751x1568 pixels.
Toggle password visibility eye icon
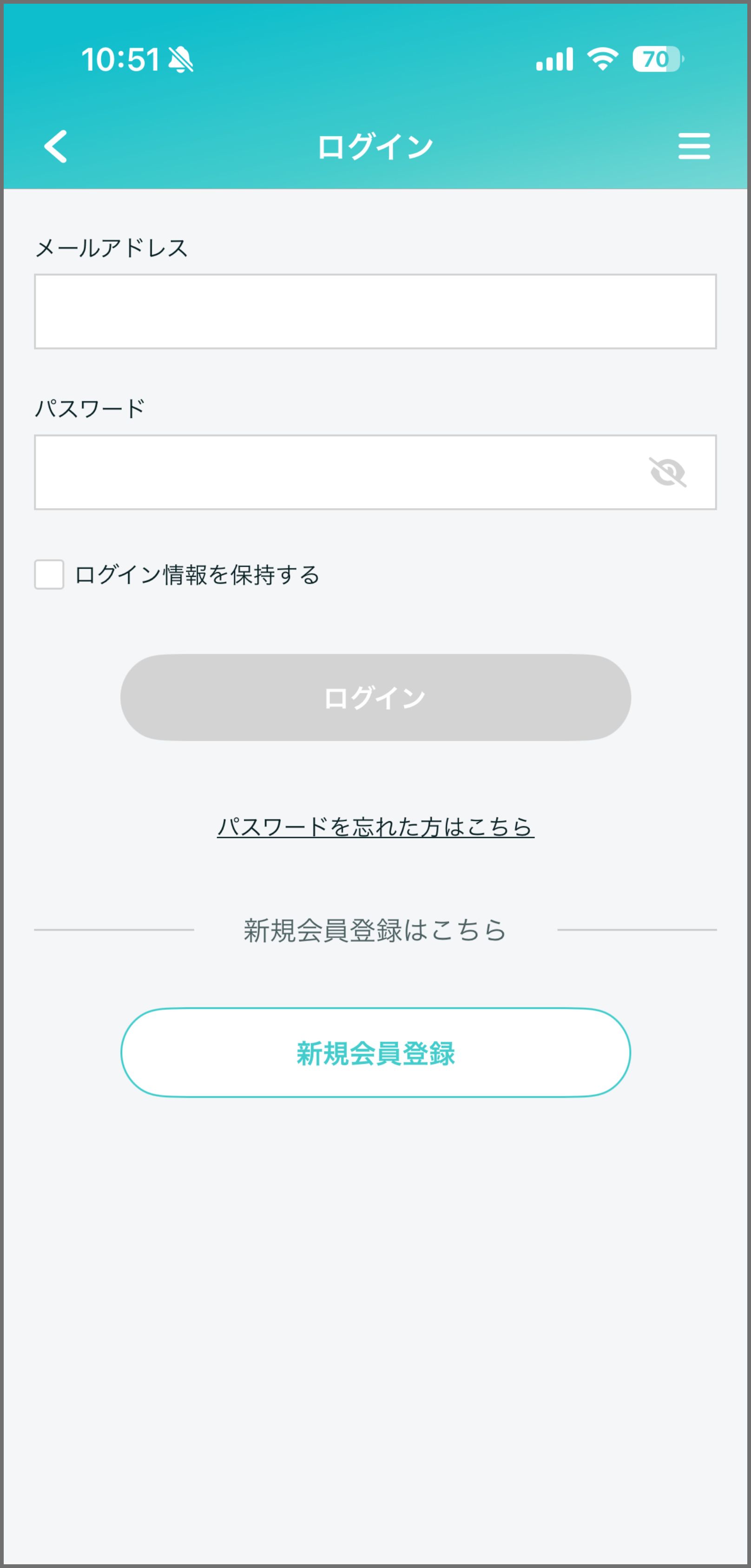point(668,472)
